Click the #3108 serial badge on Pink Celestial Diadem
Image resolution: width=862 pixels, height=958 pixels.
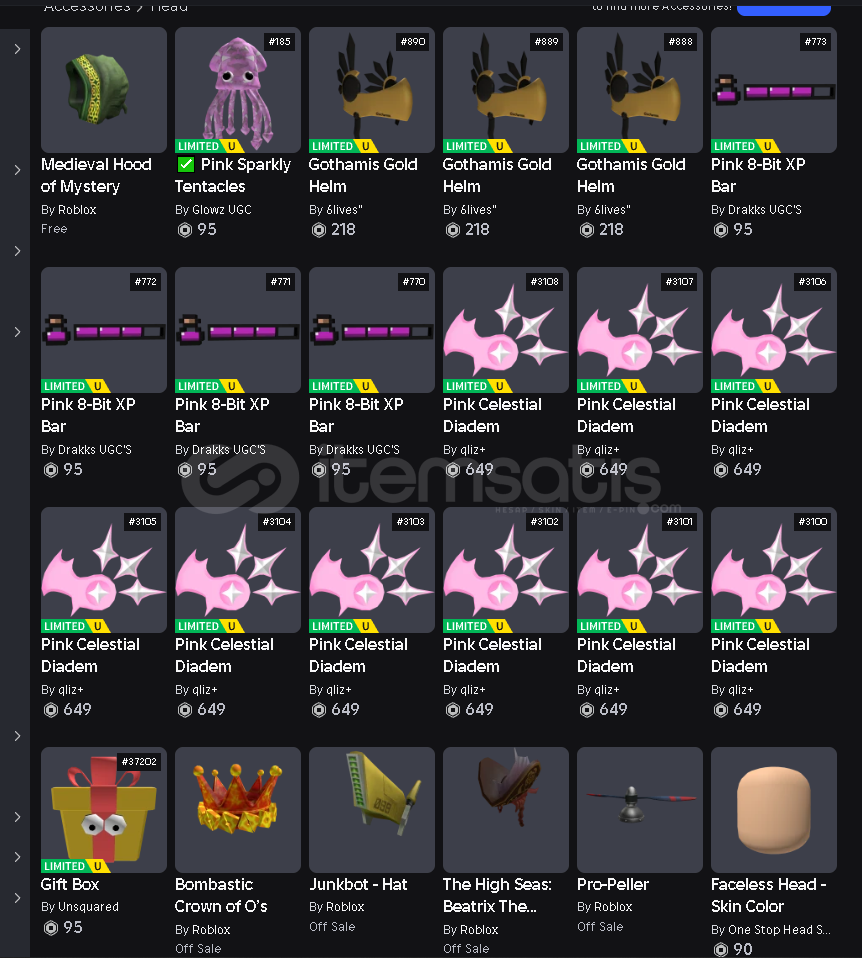[544, 282]
